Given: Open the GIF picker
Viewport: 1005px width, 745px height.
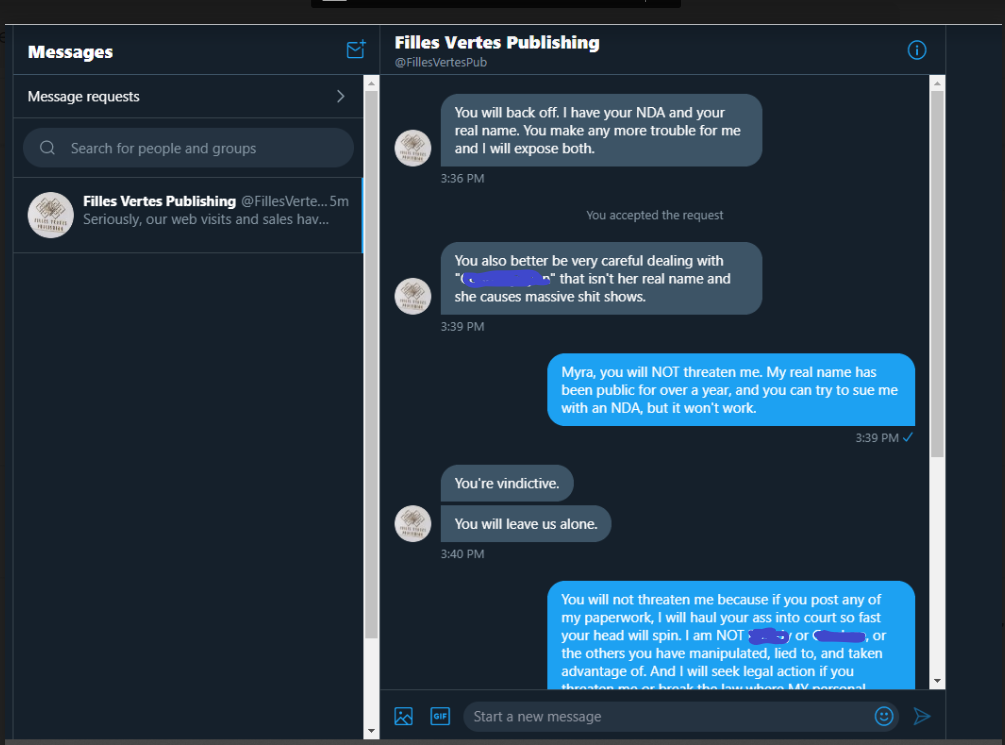Looking at the screenshot, I should point(439,716).
